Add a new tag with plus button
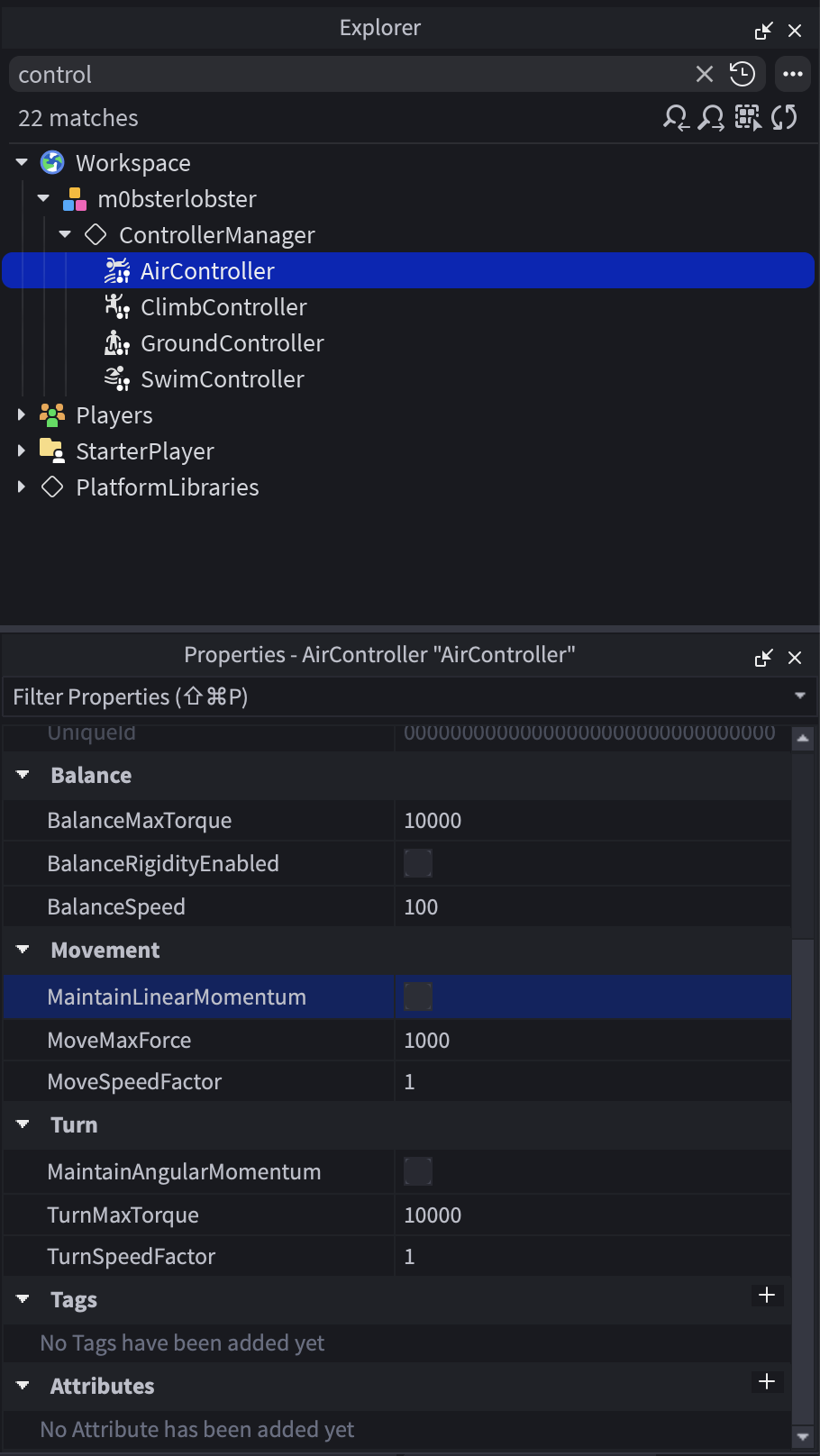Image resolution: width=820 pixels, height=1456 pixels. coord(767,1295)
